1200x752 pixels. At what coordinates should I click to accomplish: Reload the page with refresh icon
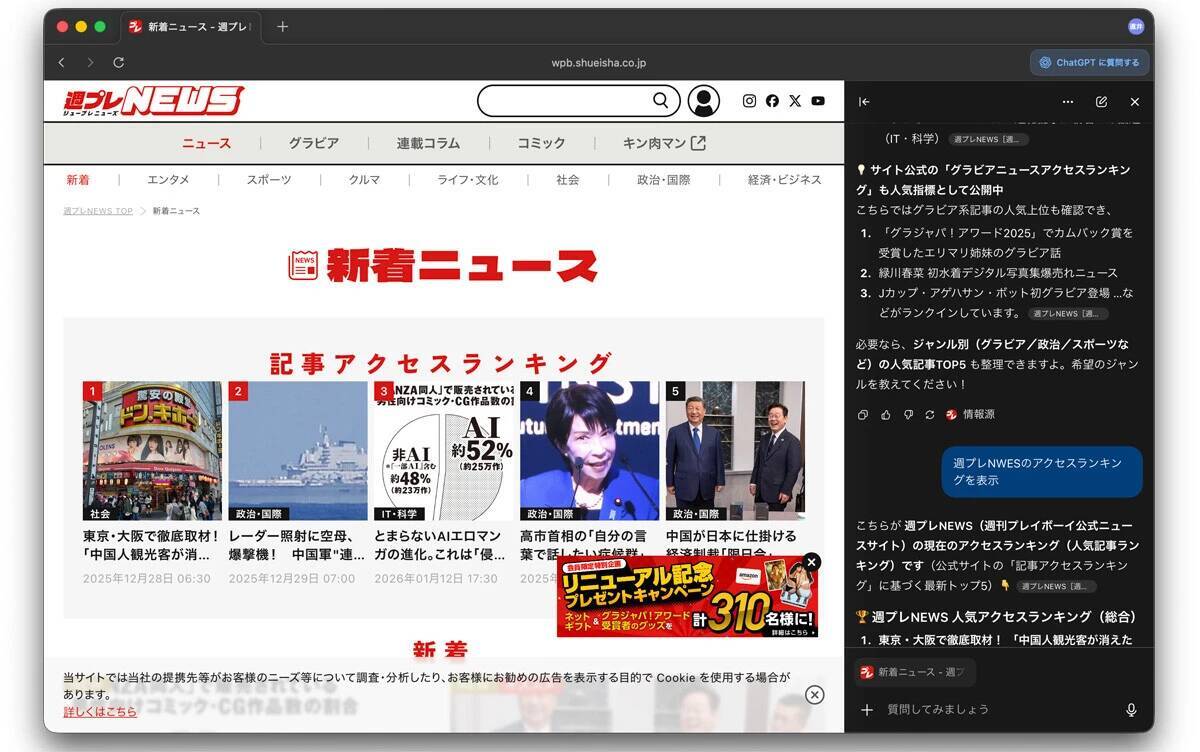click(x=118, y=61)
